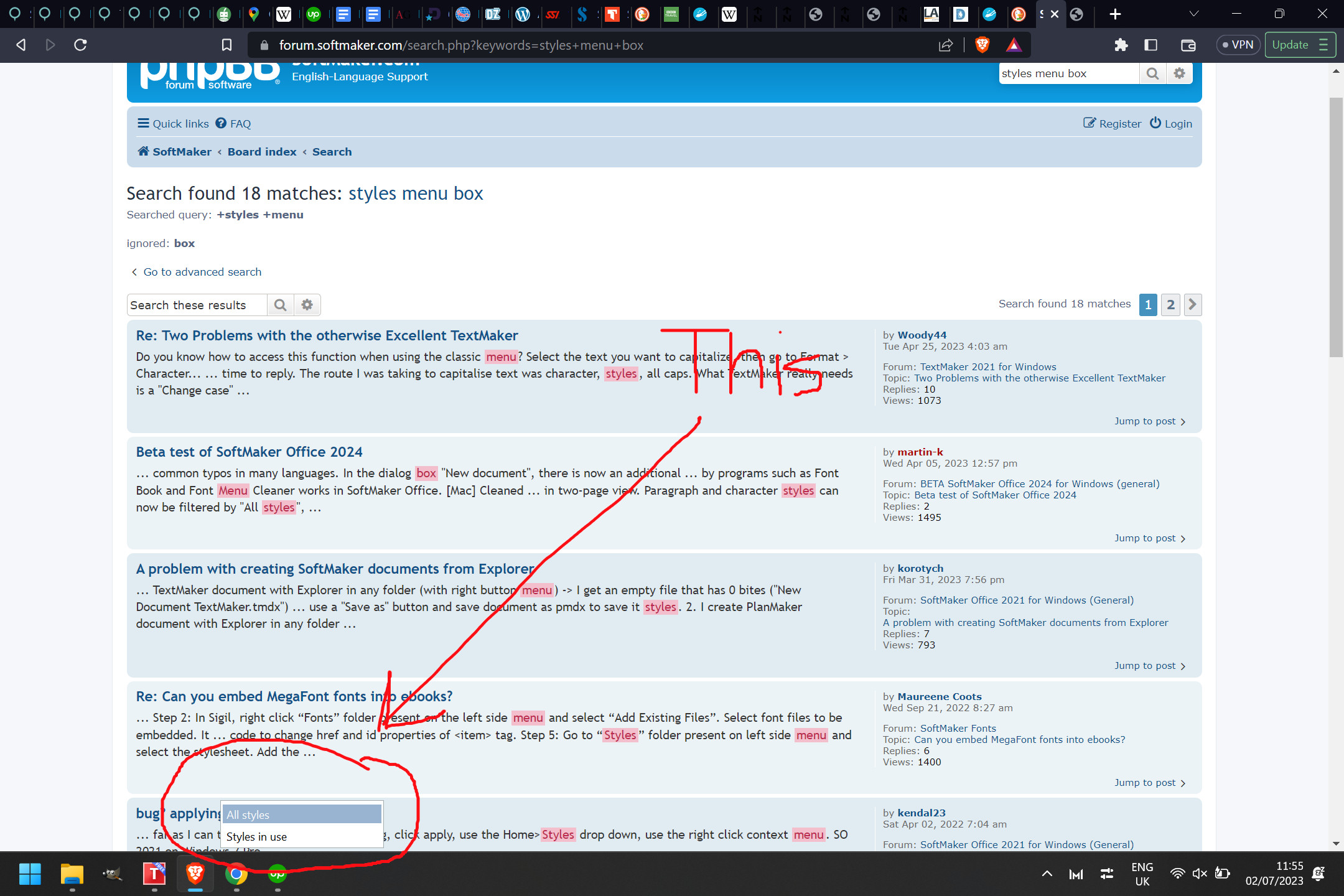Viewport: 1344px width, 896px height.
Task: Click the Brave Shields lion icon
Action: (x=982, y=45)
